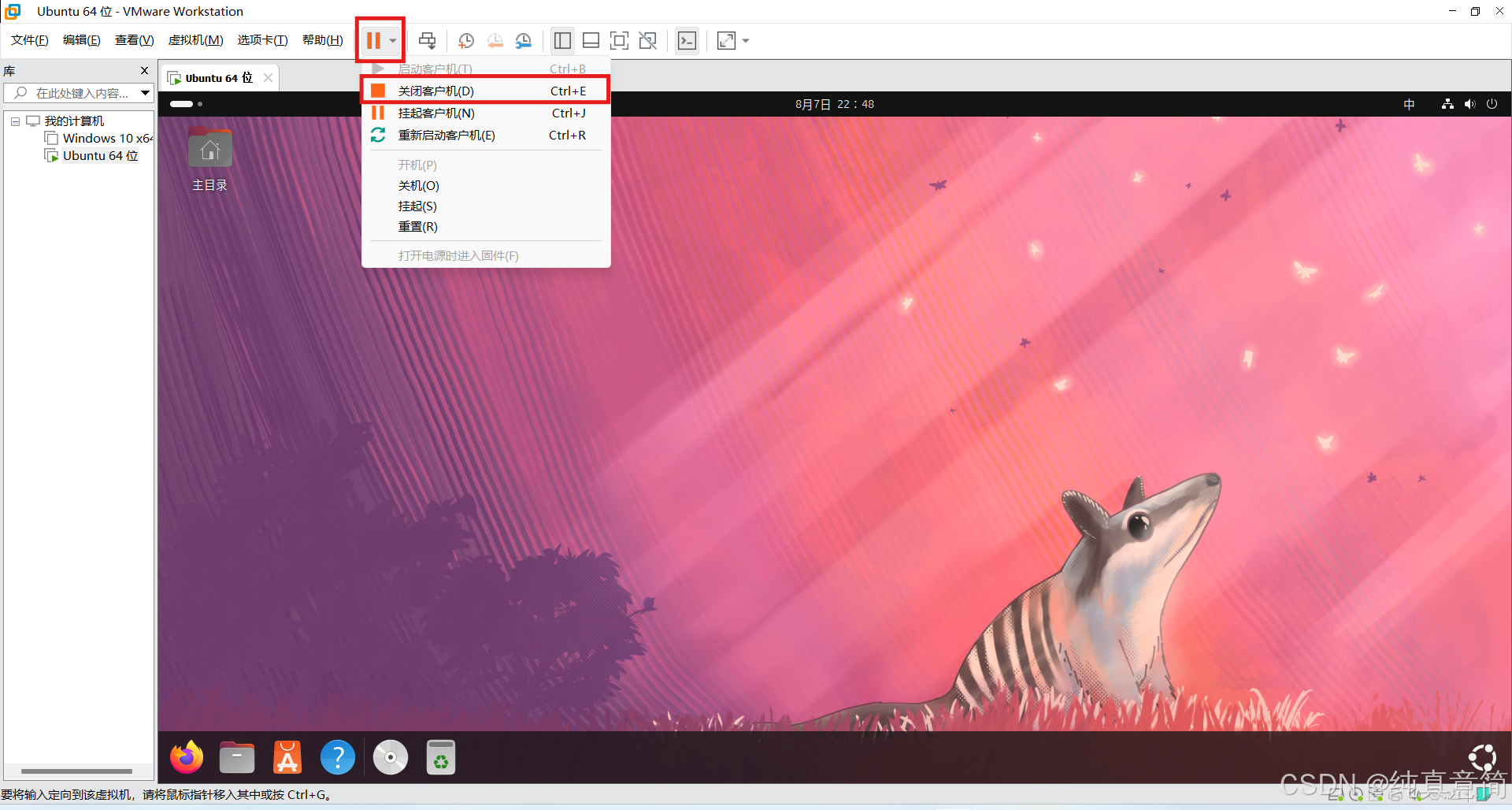Image resolution: width=1512 pixels, height=810 pixels.
Task: Select 关闭客户机(D) in the power menu
Action: click(485, 91)
